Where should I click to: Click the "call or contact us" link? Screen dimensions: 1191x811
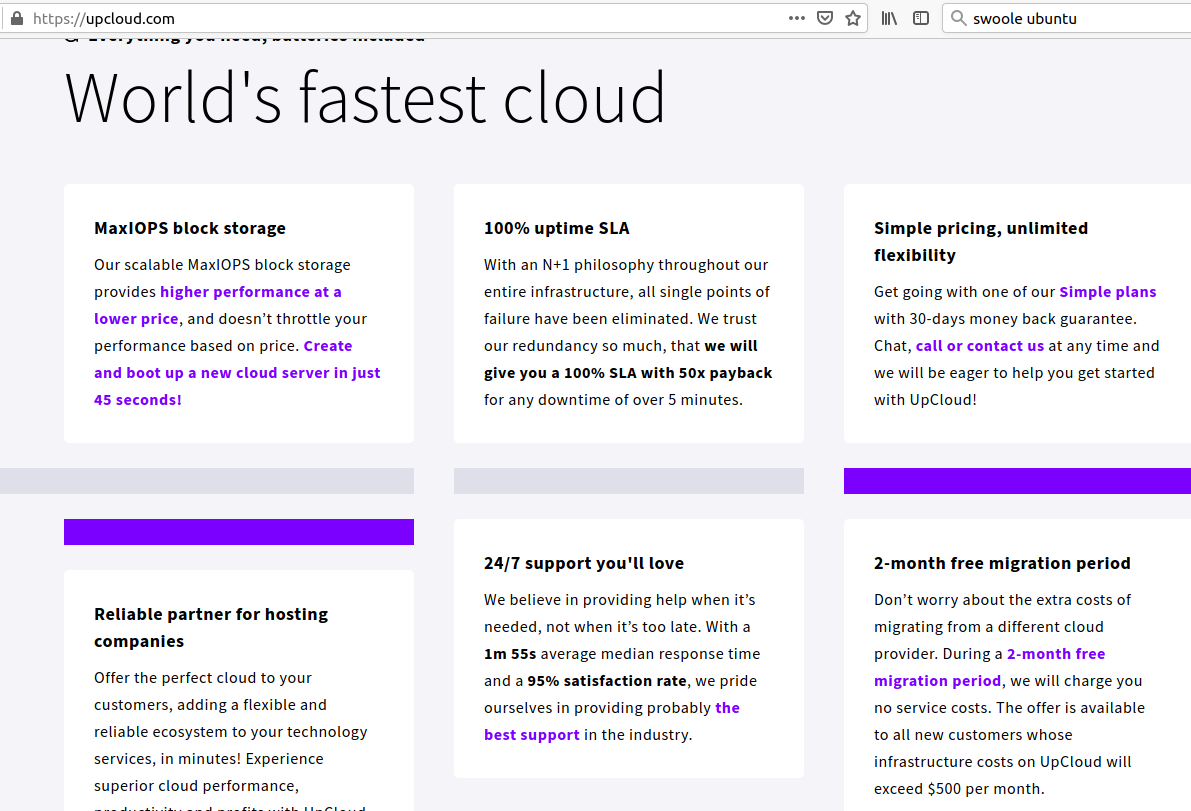(x=979, y=346)
